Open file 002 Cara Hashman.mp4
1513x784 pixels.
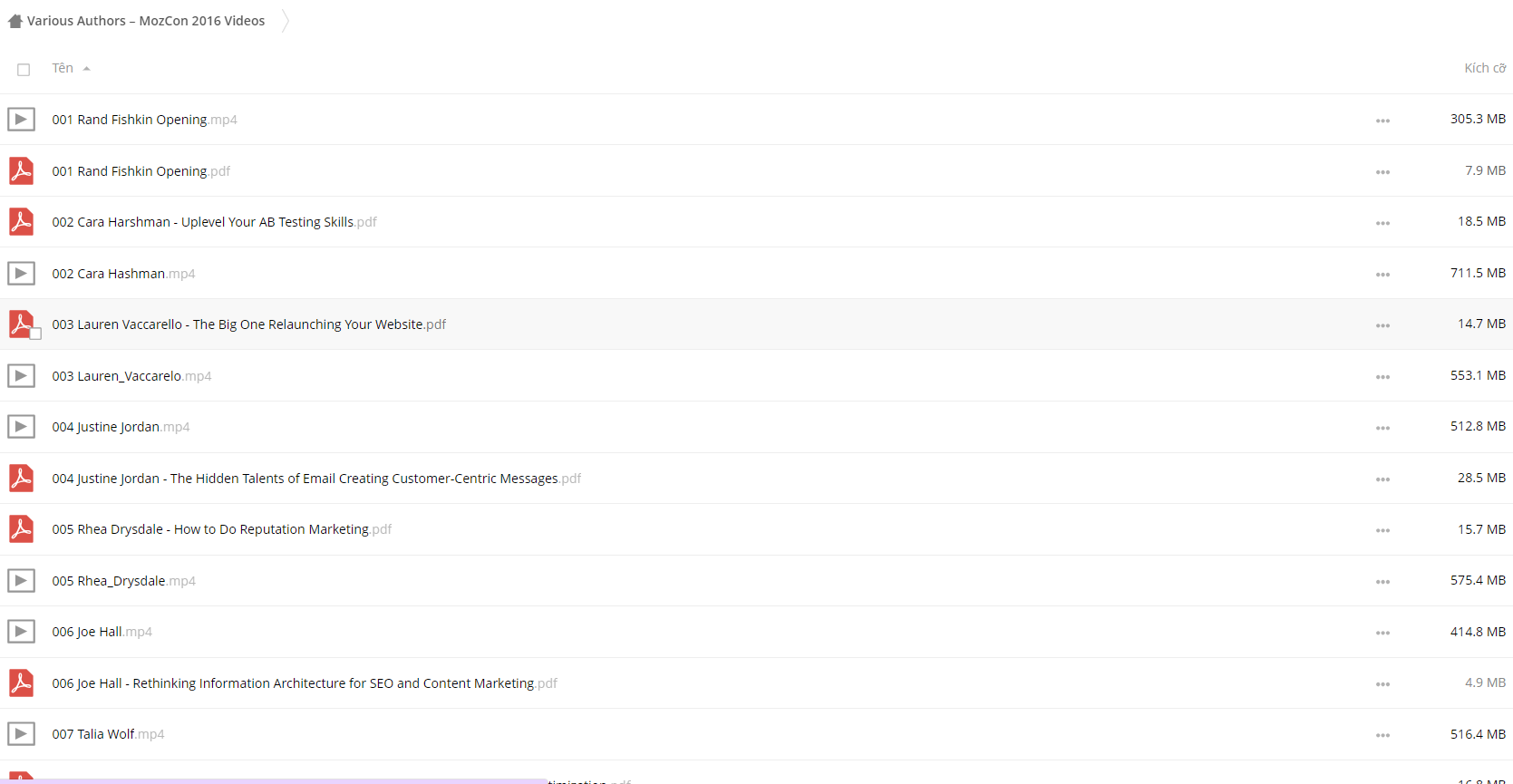tap(123, 274)
